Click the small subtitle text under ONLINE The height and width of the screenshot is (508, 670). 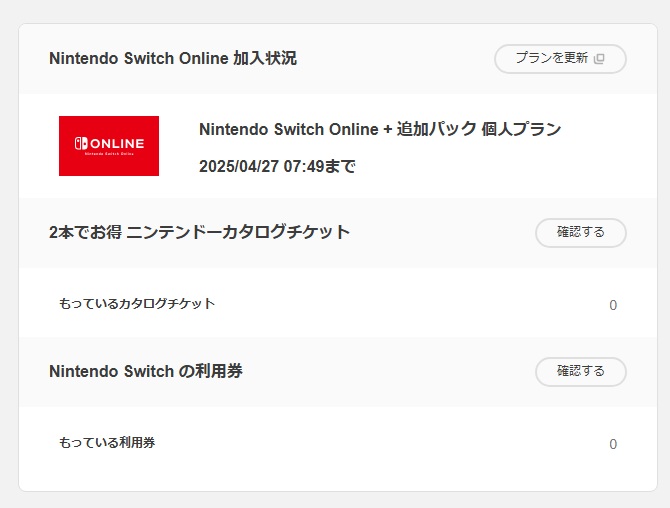(x=109, y=155)
